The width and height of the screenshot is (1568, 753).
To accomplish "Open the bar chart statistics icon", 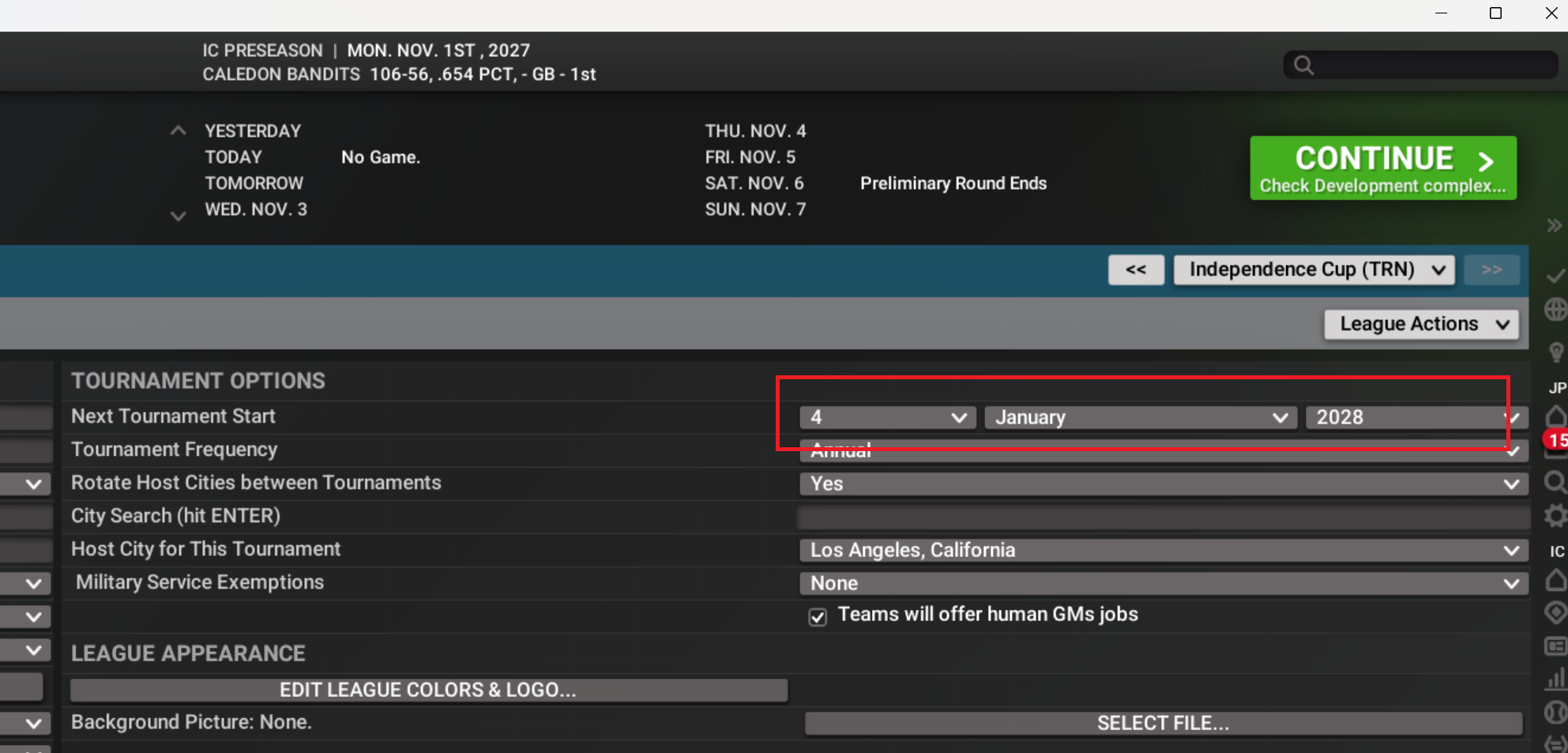I will tap(1555, 680).
